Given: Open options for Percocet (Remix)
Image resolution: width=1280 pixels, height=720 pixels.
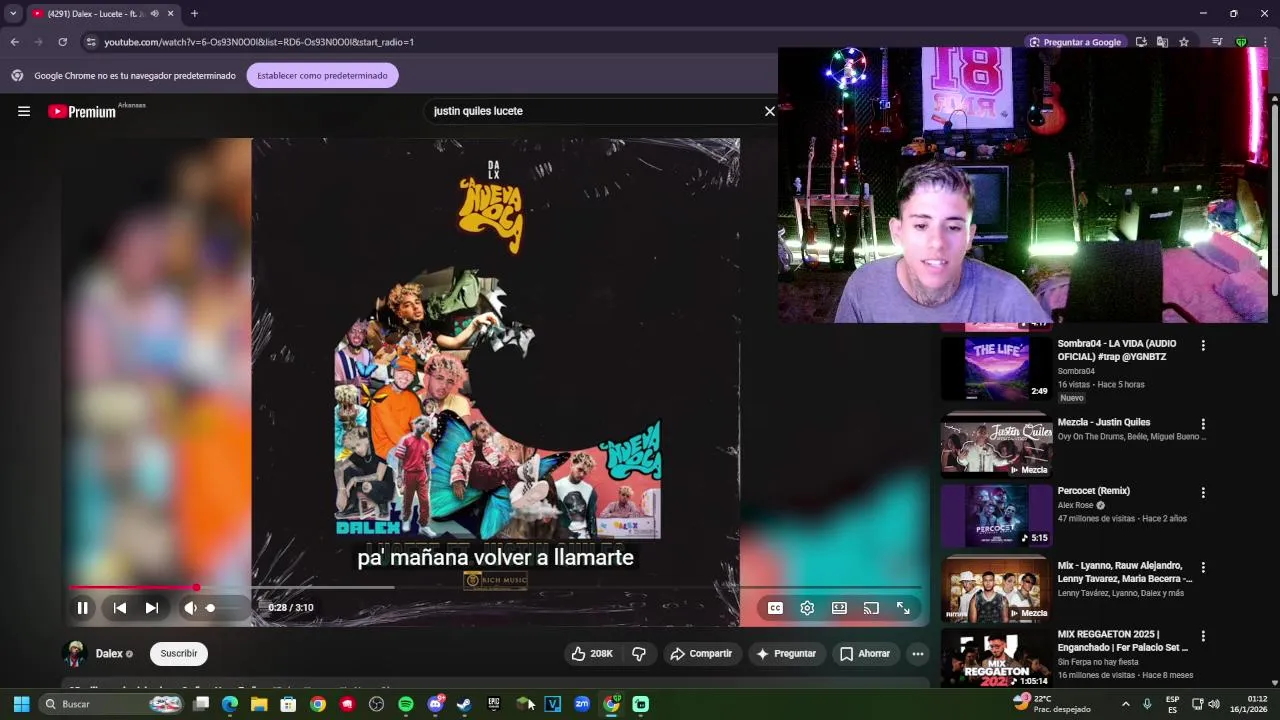Looking at the screenshot, I should 1203,493.
